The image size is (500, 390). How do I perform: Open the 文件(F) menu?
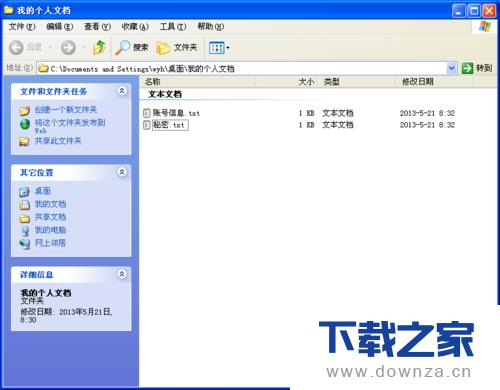pos(22,27)
